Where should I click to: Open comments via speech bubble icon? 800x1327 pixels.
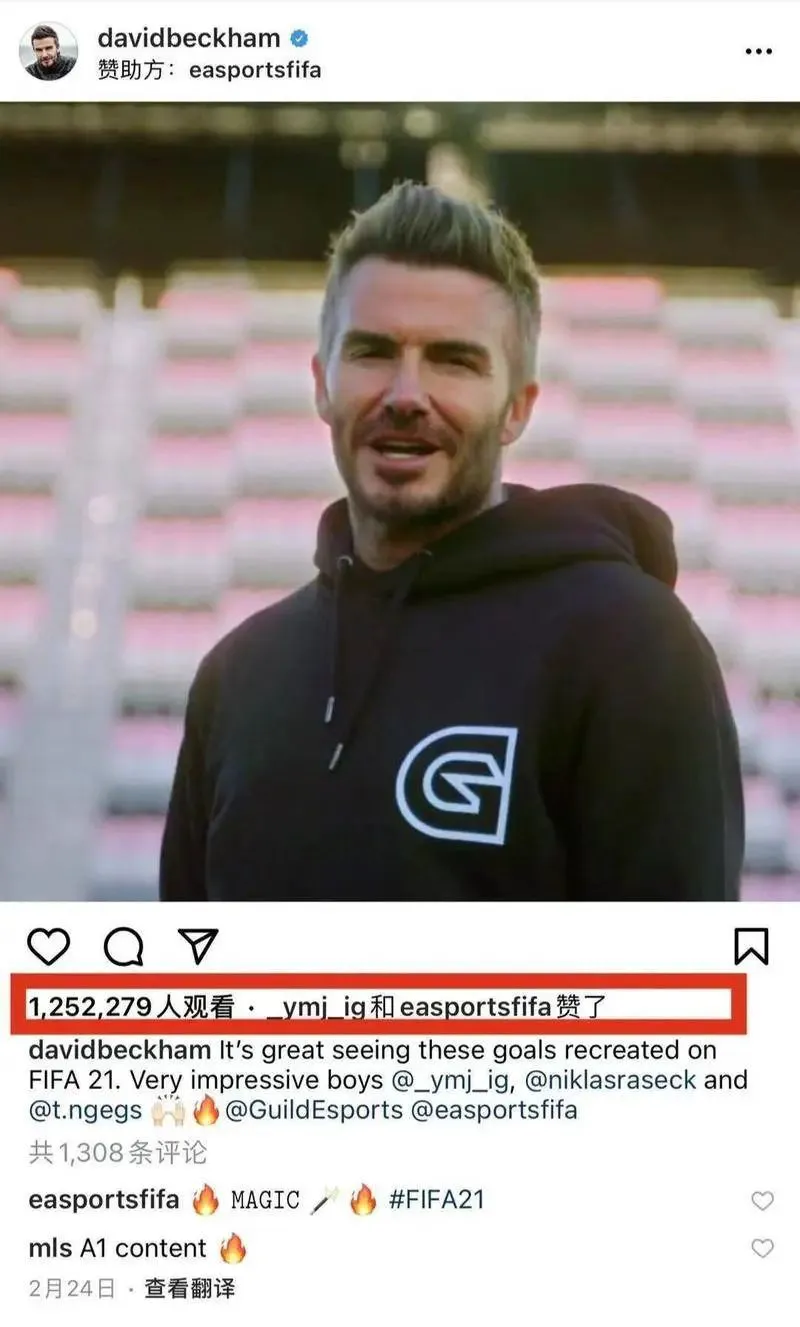(124, 945)
